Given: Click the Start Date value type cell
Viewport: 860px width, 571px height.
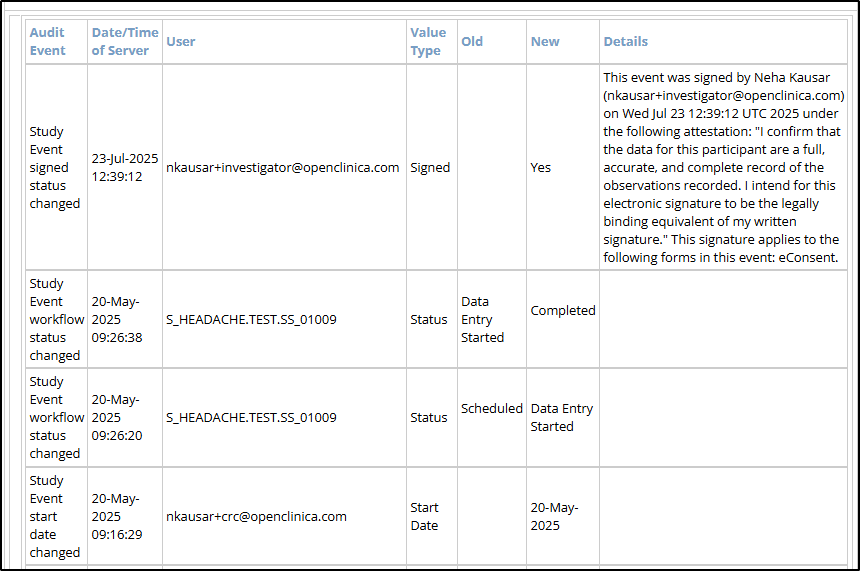Looking at the screenshot, I should click(x=425, y=517).
